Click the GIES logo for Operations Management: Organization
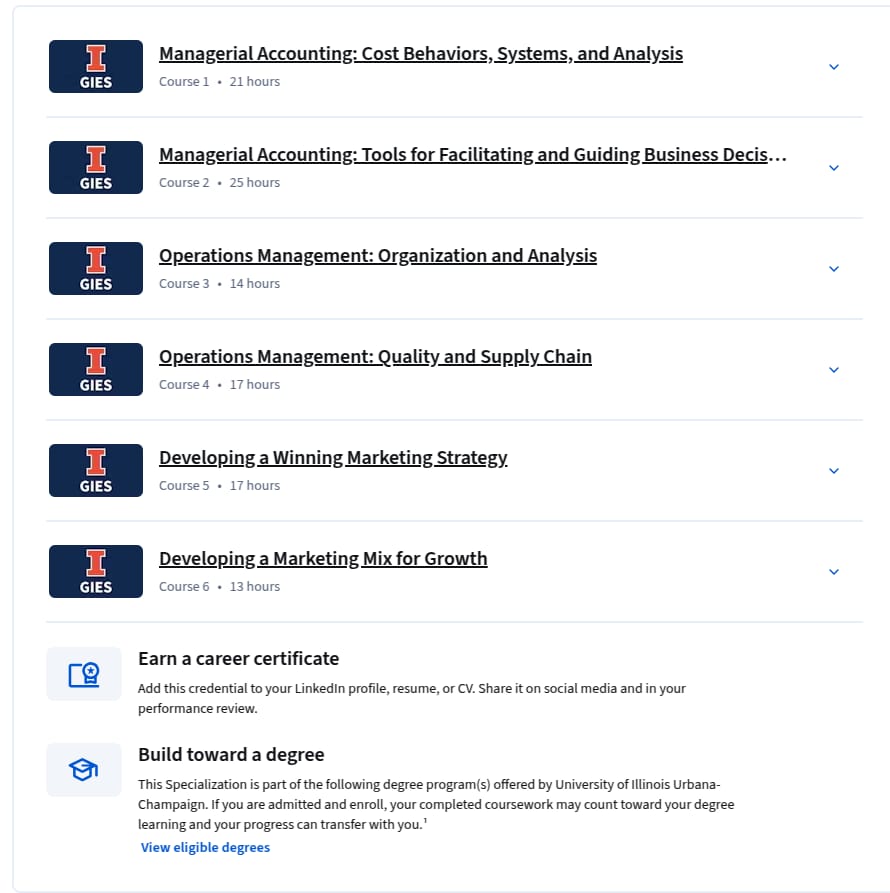Screen dimensions: 890x893 tap(96, 268)
